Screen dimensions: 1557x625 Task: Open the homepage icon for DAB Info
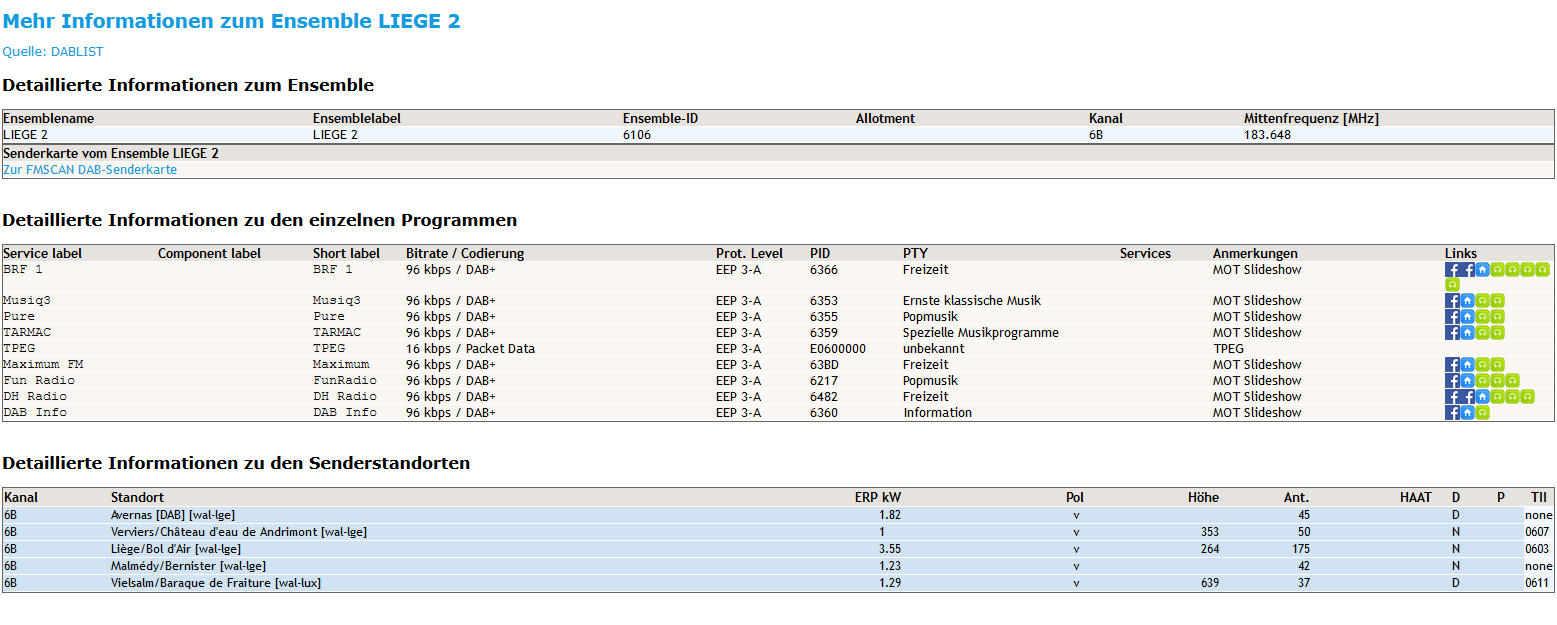pyautogui.click(x=1467, y=413)
